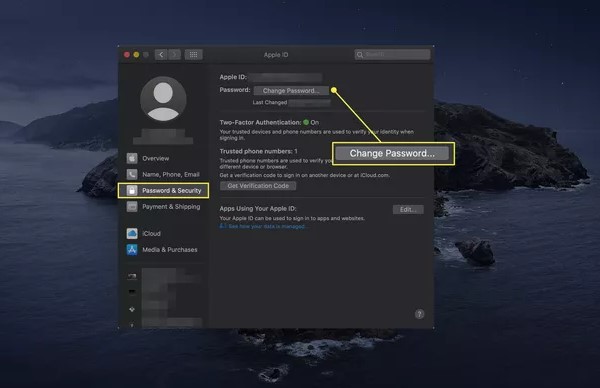Click the third device icon in sidebar list
The height and width of the screenshot is (388, 600).
pyautogui.click(x=132, y=309)
